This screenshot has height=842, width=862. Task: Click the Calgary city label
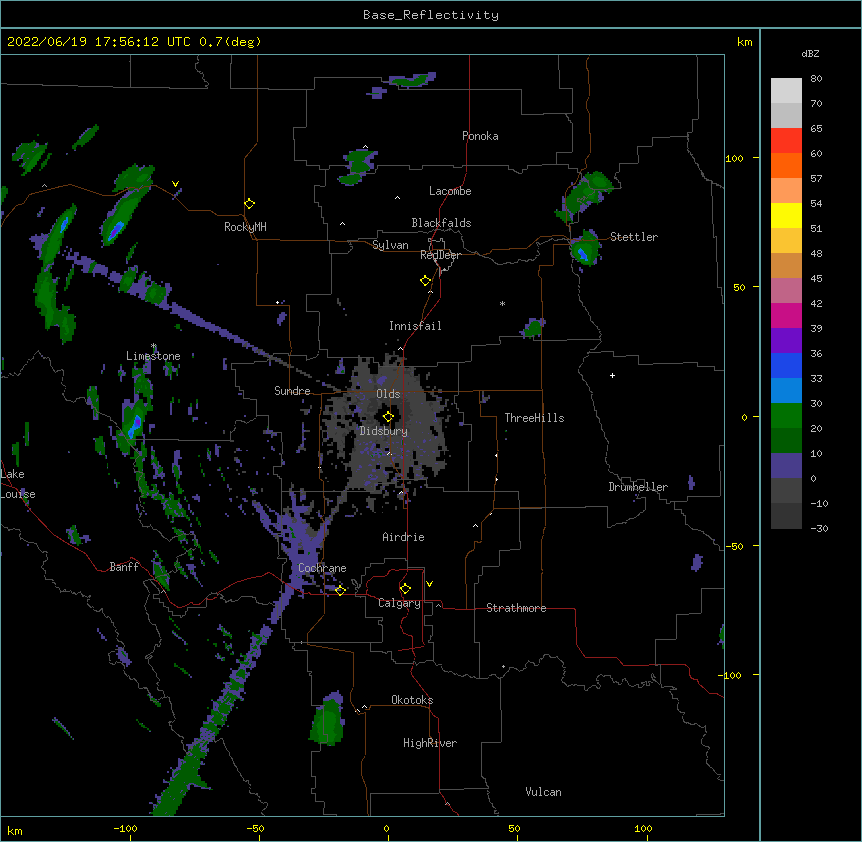[399, 603]
